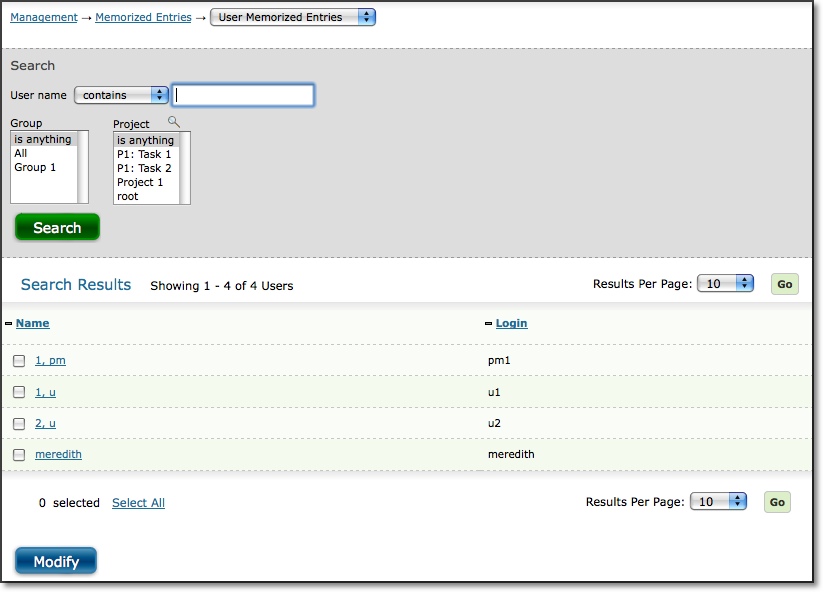Select 'Group 1' in Group list
Viewport: 824px width, 593px height.
click(x=44, y=168)
